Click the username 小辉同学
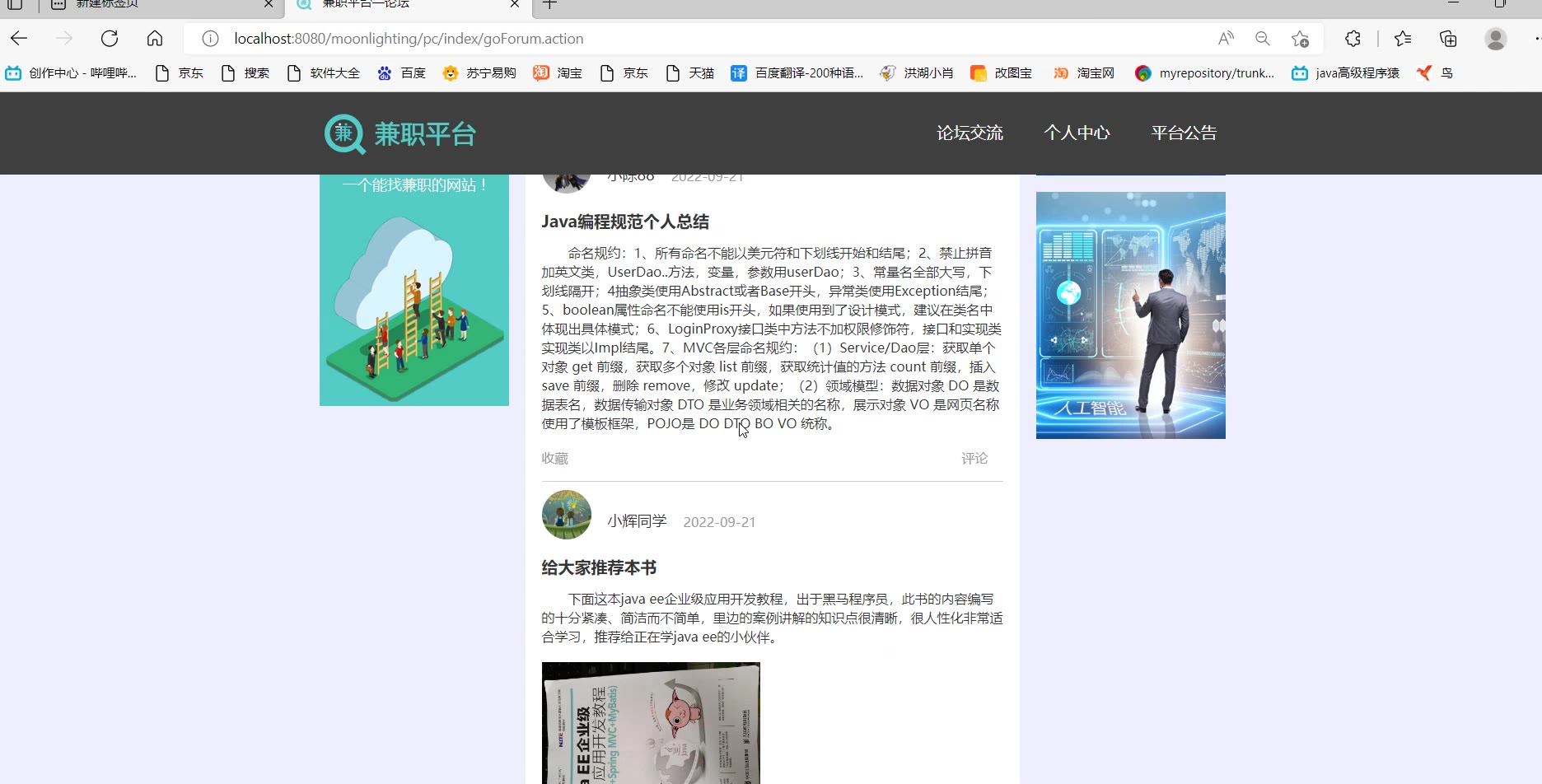The width and height of the screenshot is (1542, 784). click(637, 521)
